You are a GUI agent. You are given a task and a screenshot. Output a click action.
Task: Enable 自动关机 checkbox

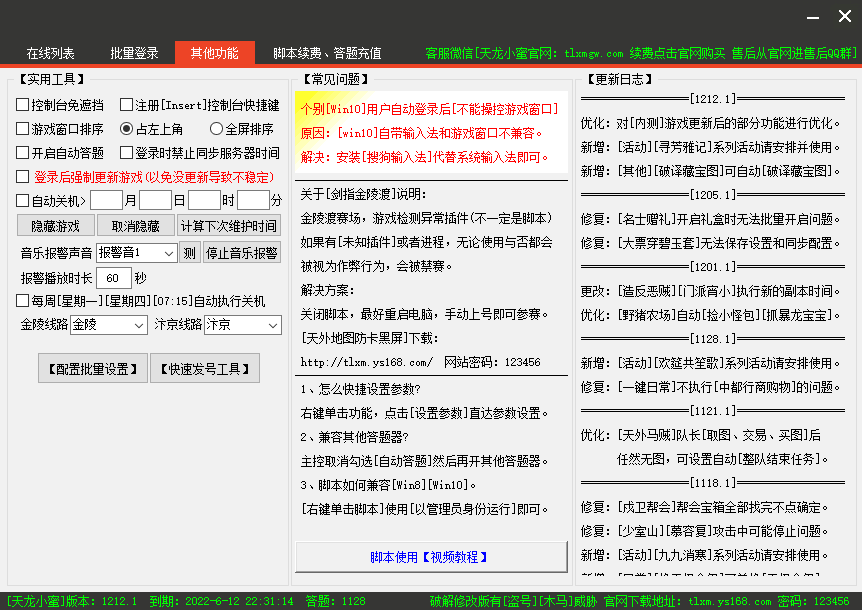pyautogui.click(x=23, y=201)
